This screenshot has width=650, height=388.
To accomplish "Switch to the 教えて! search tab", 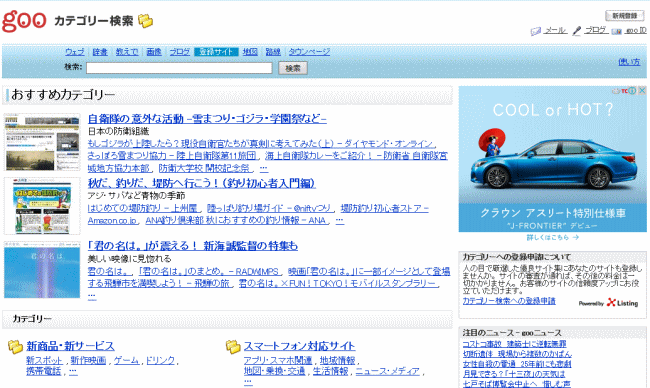I will coord(127,52).
